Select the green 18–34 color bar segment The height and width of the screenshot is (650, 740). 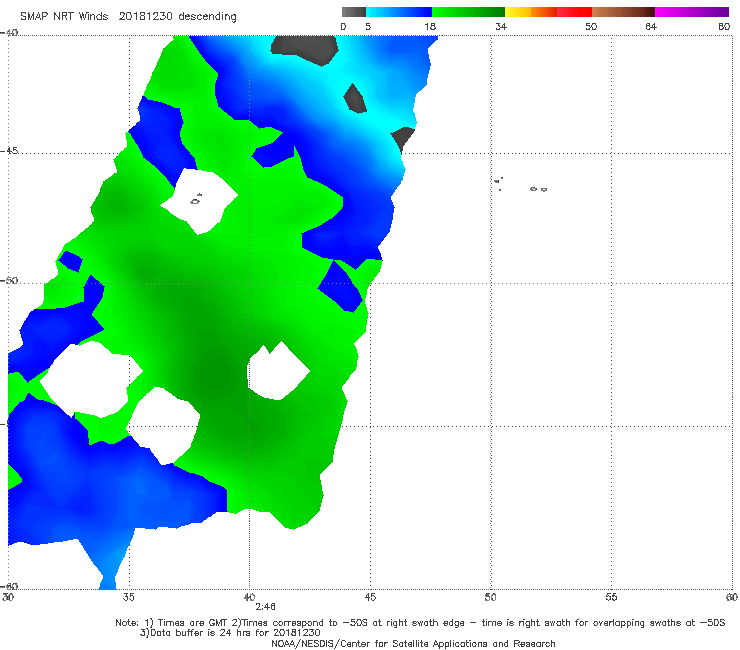pyautogui.click(x=468, y=12)
